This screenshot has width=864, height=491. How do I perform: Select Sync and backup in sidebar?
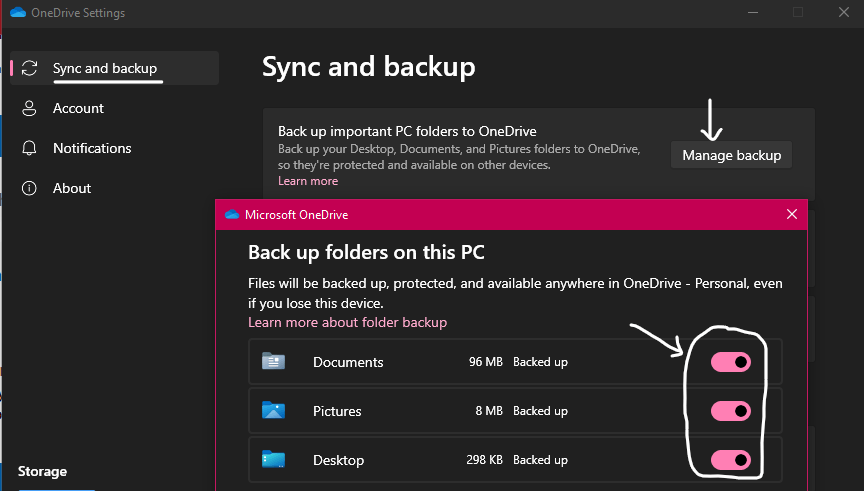(105, 68)
